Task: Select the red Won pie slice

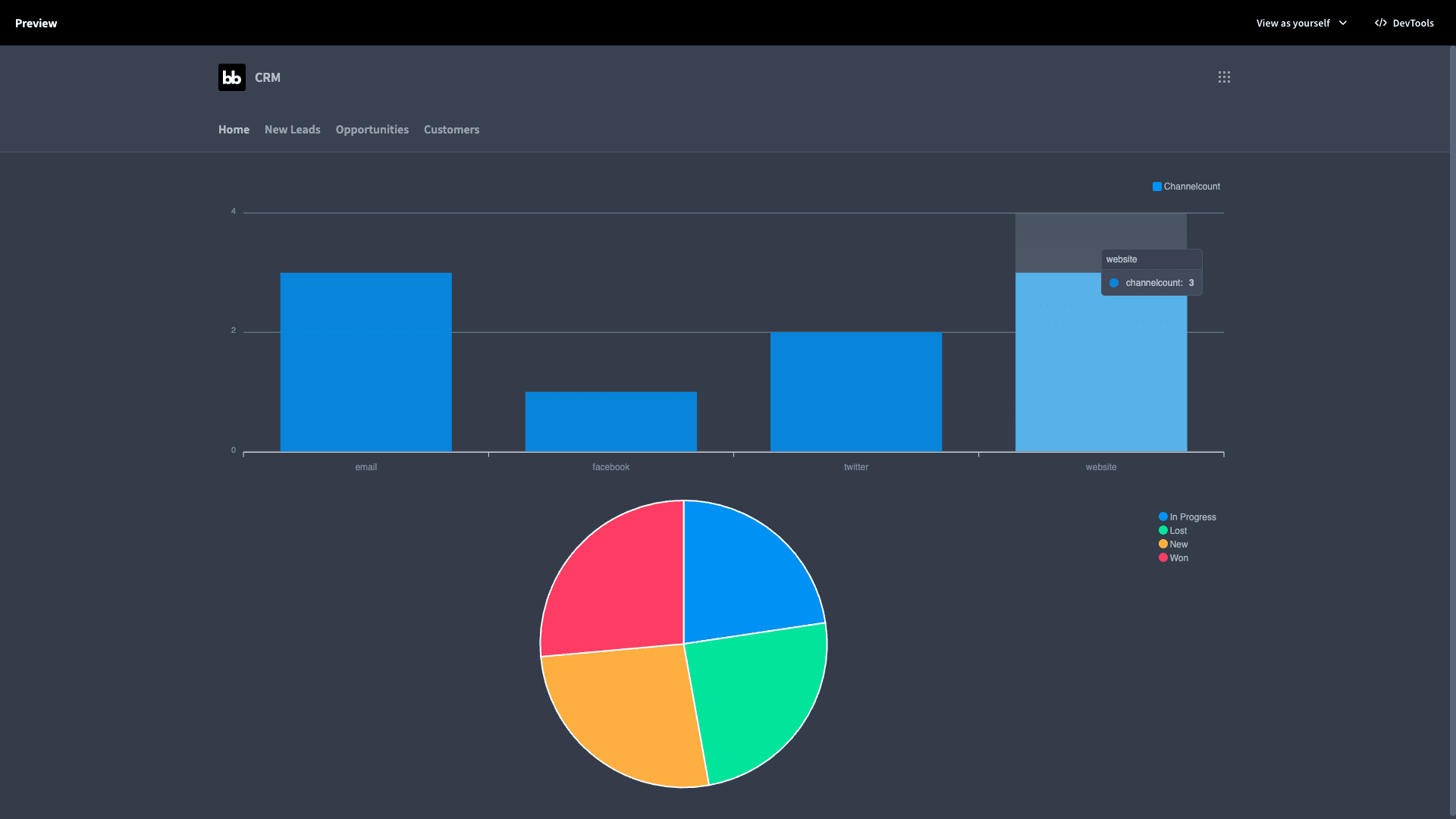Action: pos(622,584)
